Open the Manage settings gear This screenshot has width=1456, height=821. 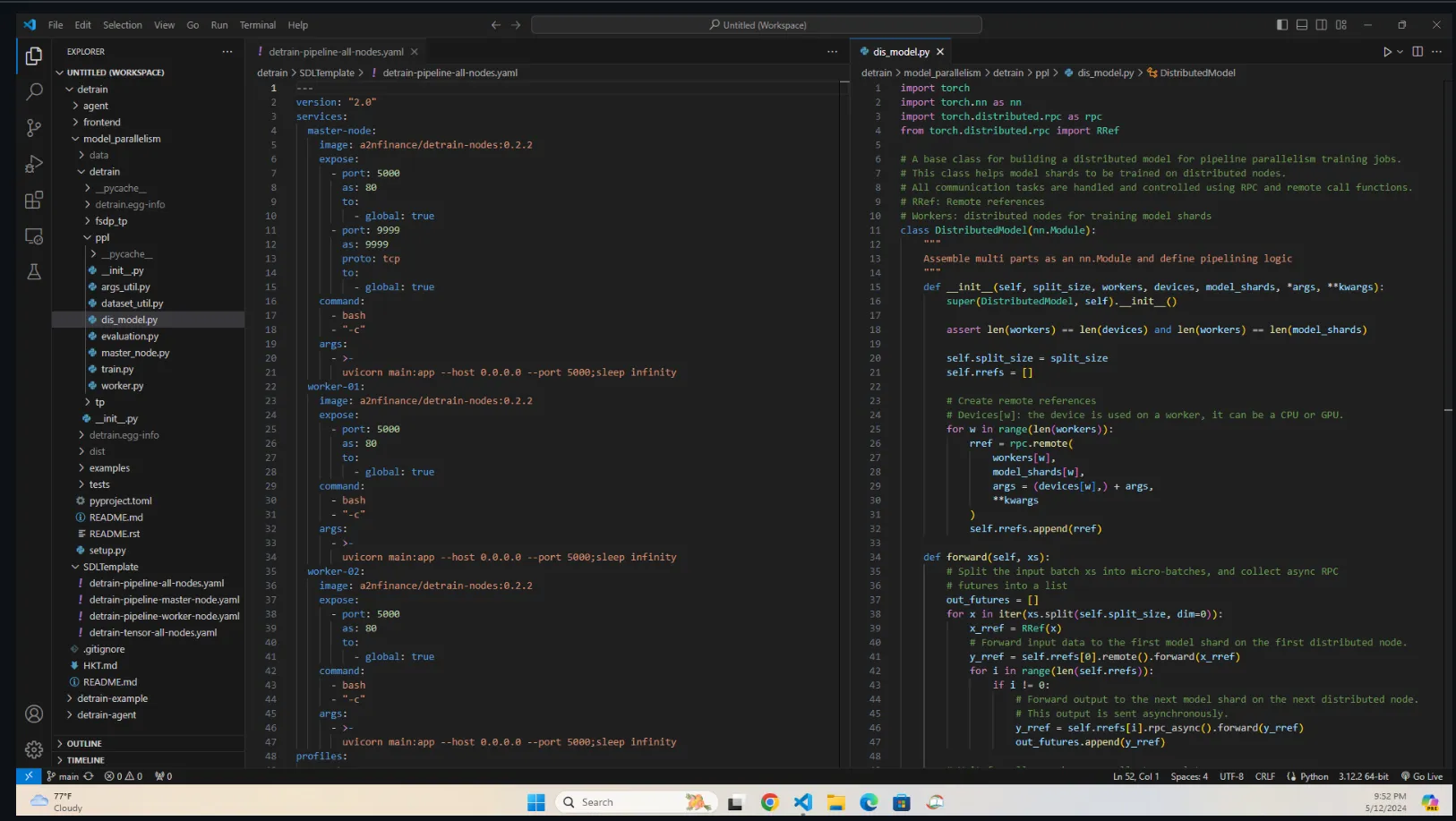click(x=34, y=749)
